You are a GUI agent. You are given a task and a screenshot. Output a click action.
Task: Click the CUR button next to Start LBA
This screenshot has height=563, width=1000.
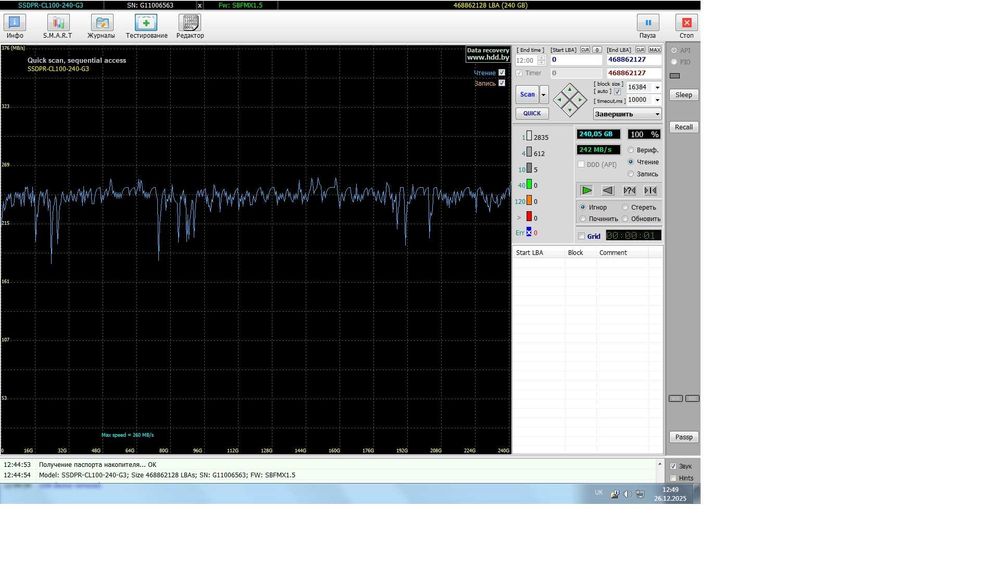pyautogui.click(x=585, y=50)
